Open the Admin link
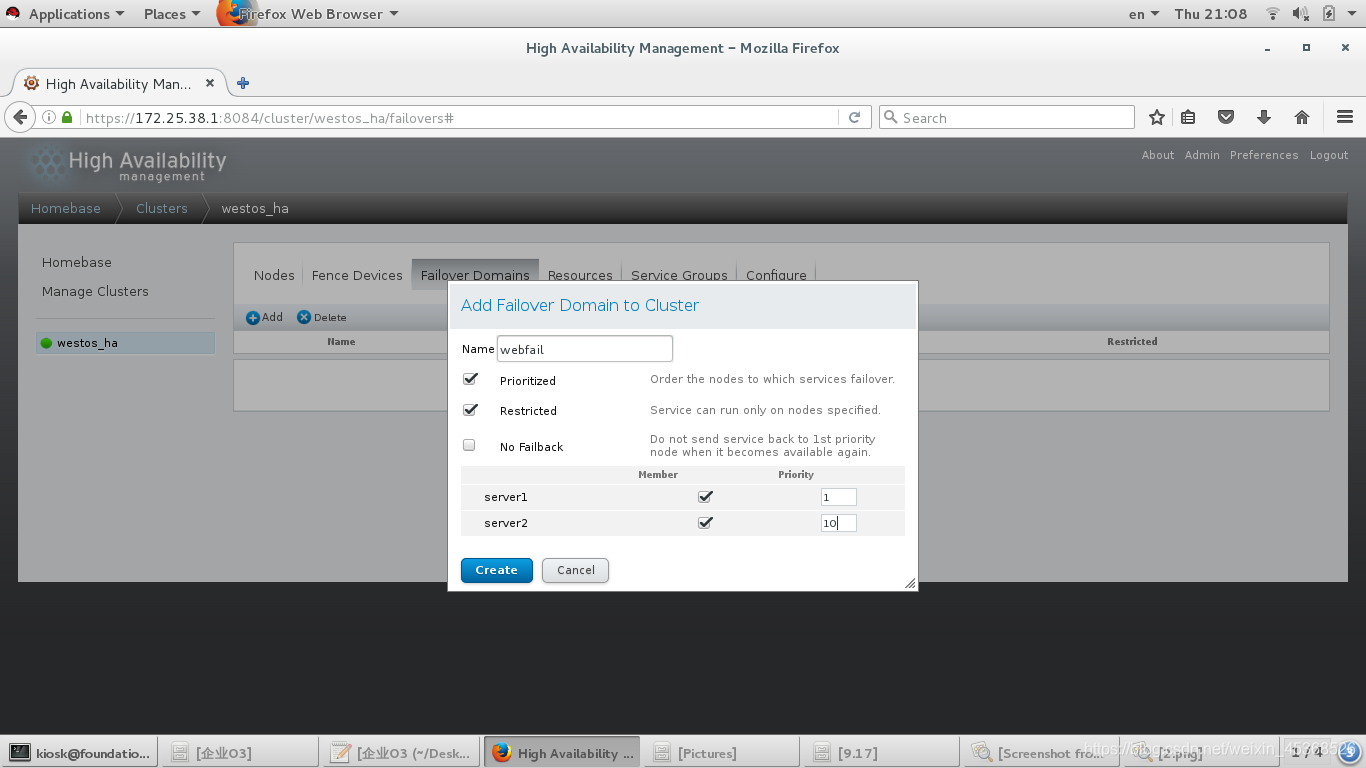 (x=1202, y=155)
